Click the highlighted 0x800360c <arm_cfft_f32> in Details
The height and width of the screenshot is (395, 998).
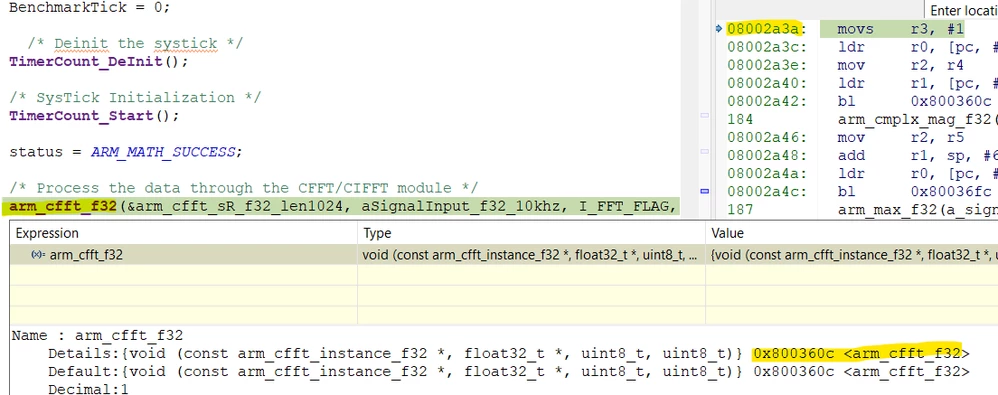click(x=861, y=353)
